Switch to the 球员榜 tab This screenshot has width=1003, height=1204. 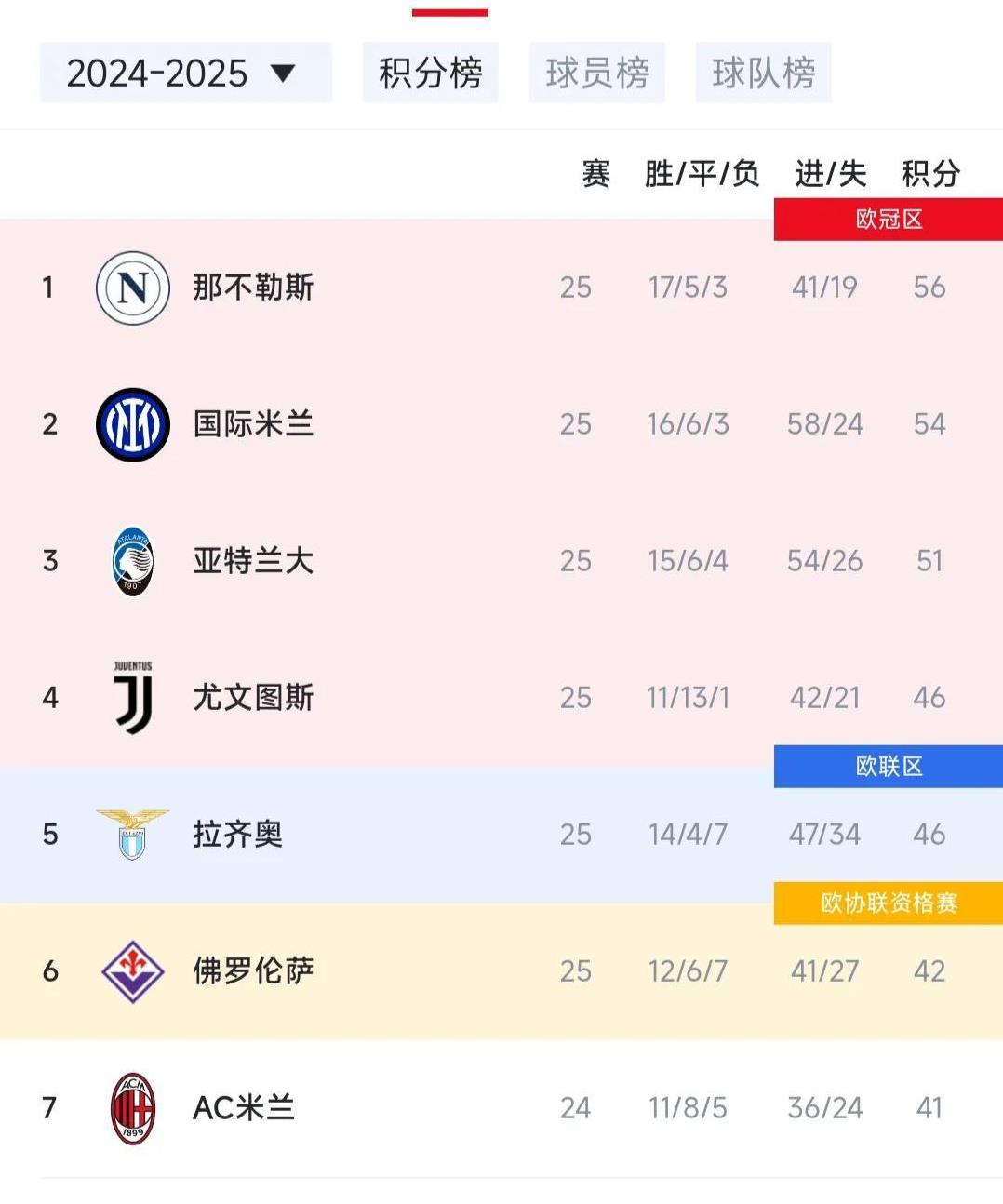596,74
